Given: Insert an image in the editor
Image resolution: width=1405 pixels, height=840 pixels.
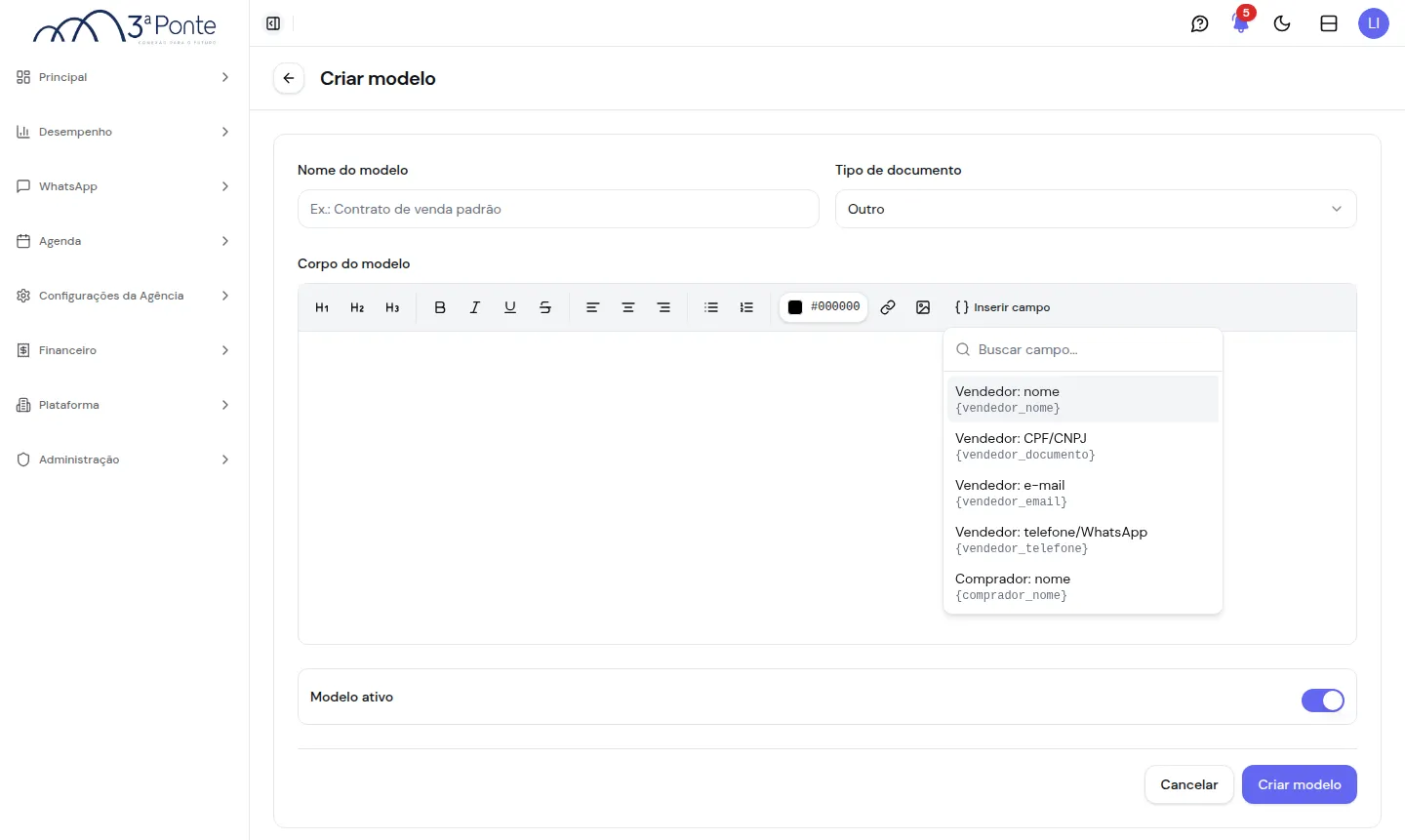Looking at the screenshot, I should pyautogui.click(x=923, y=307).
